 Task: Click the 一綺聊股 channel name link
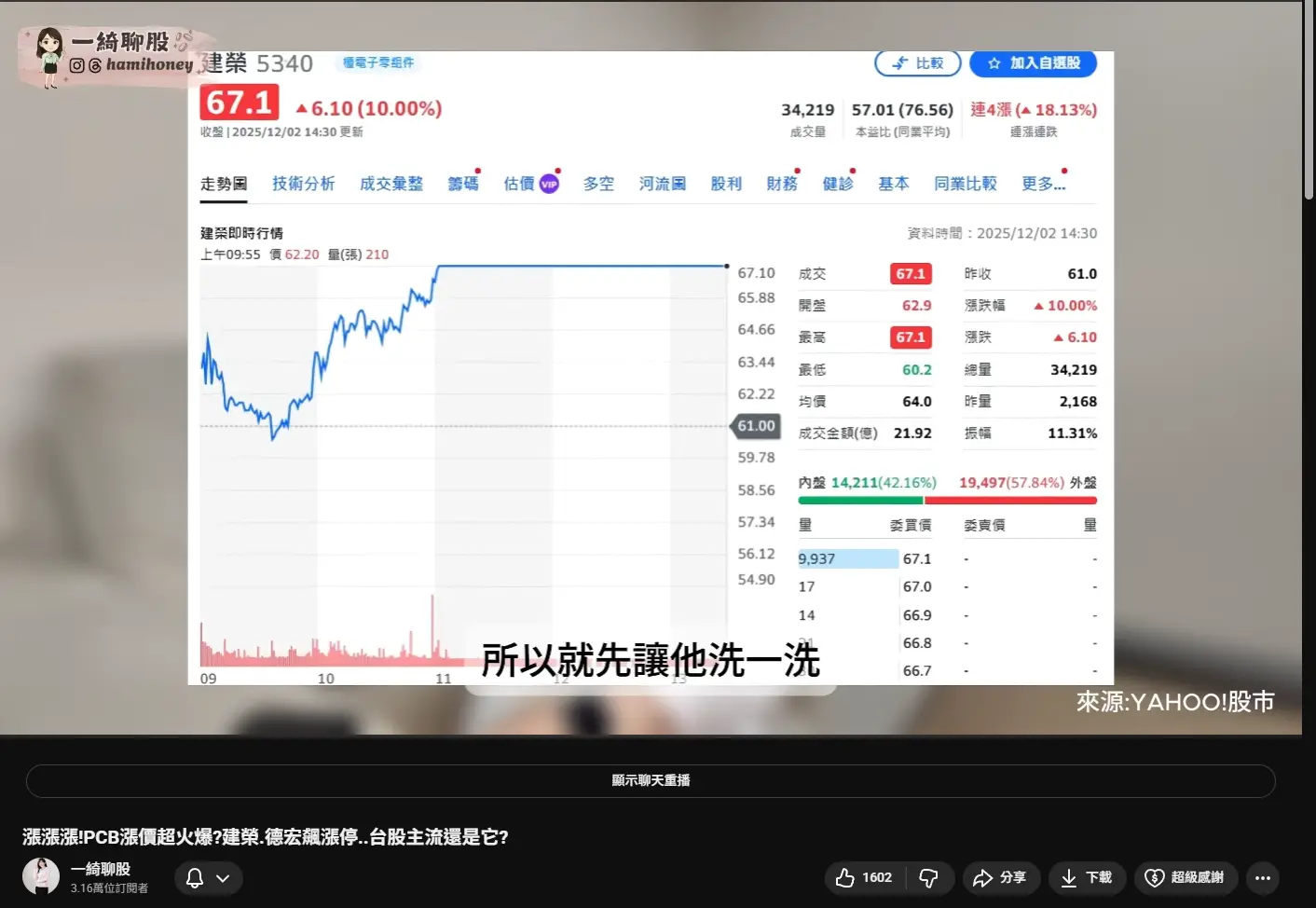point(101,869)
